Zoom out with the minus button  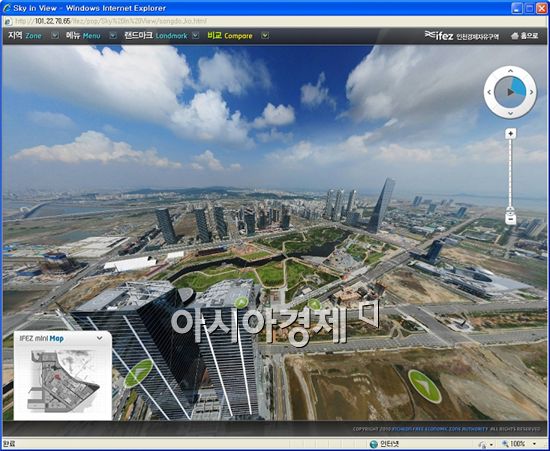pyautogui.click(x=510, y=220)
